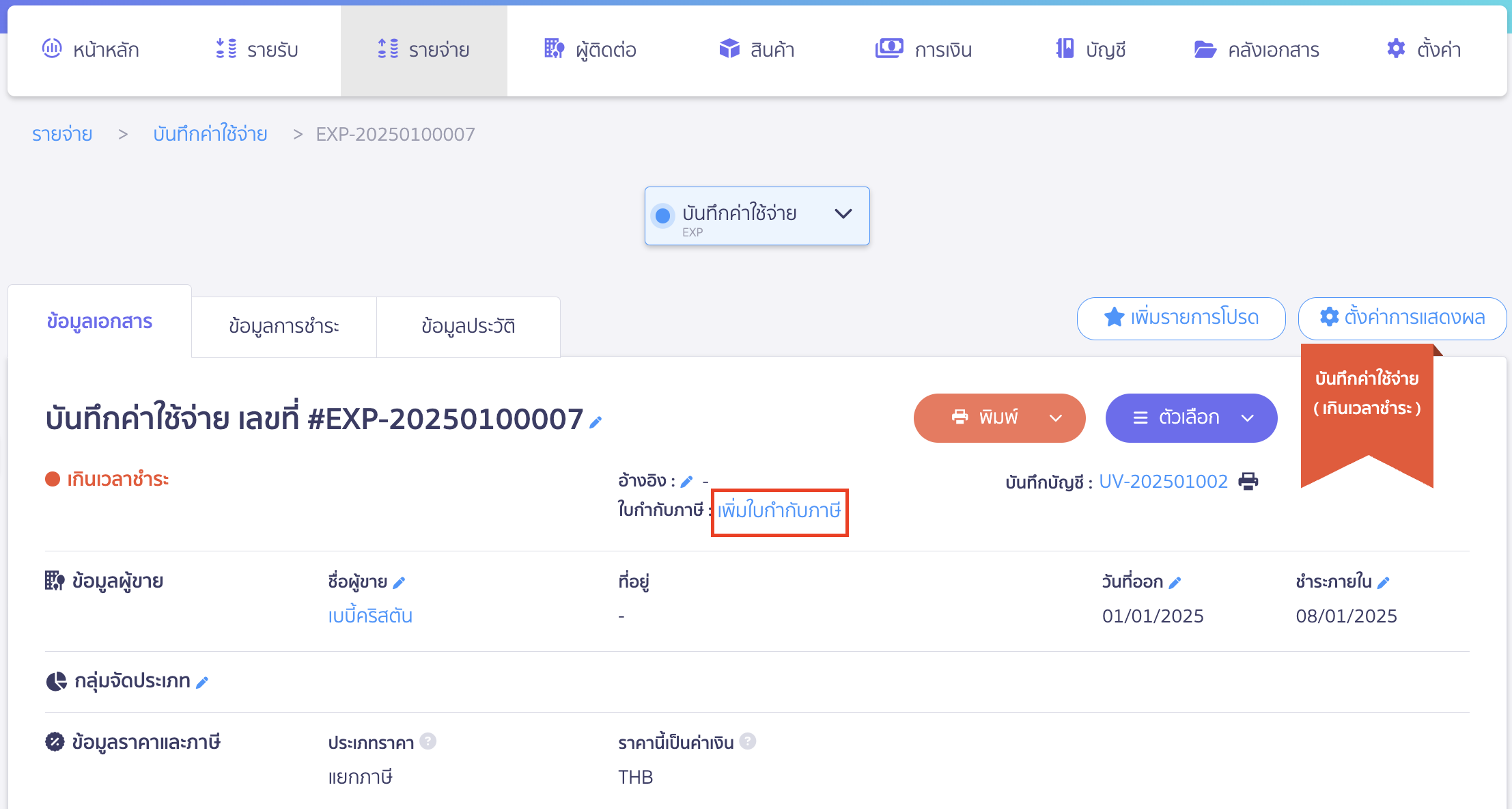
Task: Open the พิมพ์ print options dropdown arrow
Action: [x=1055, y=417]
